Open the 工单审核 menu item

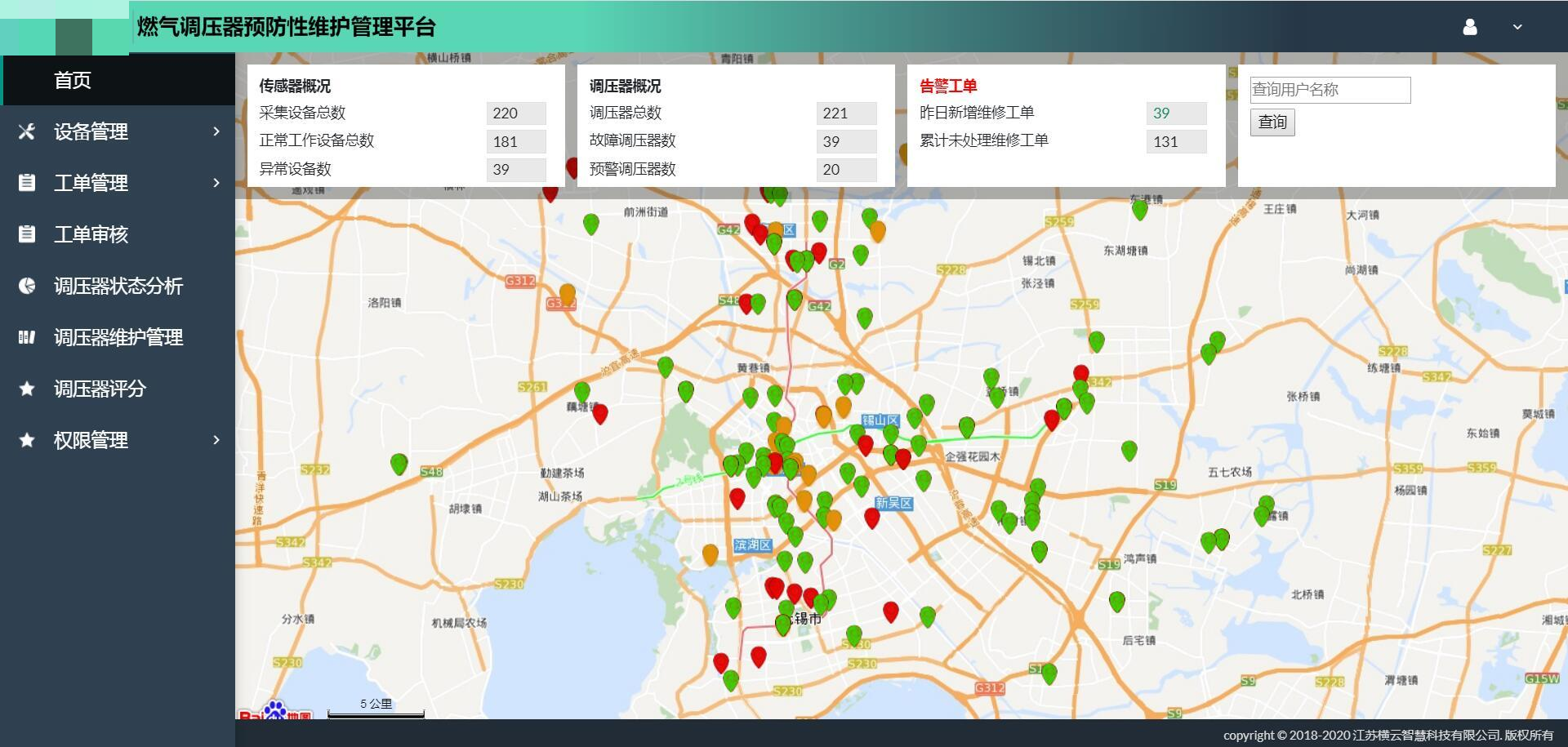118,234
